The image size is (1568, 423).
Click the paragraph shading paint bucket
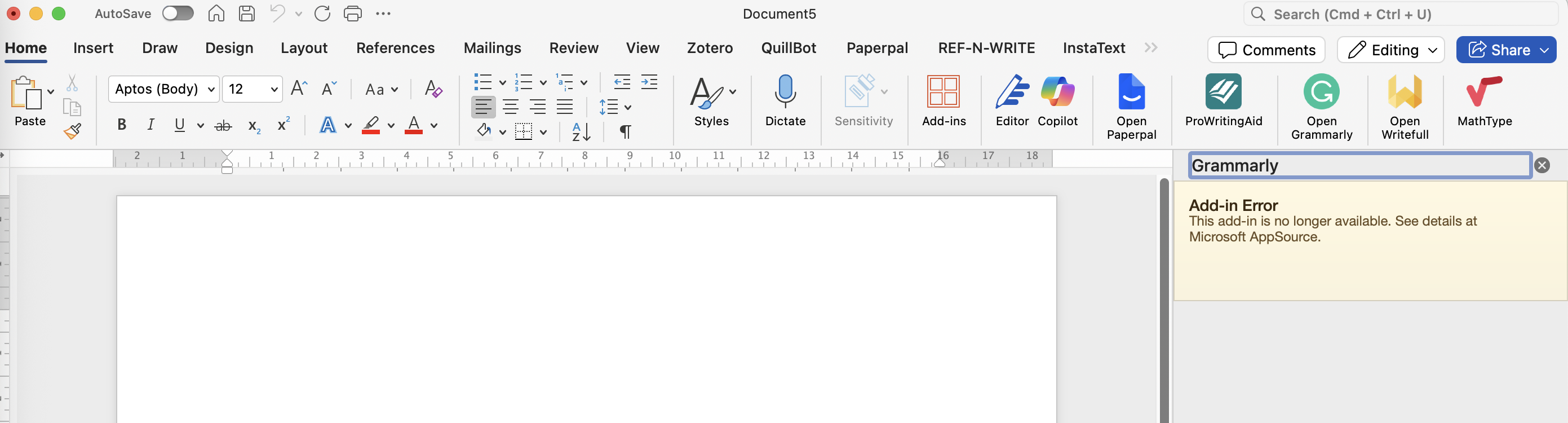483,130
